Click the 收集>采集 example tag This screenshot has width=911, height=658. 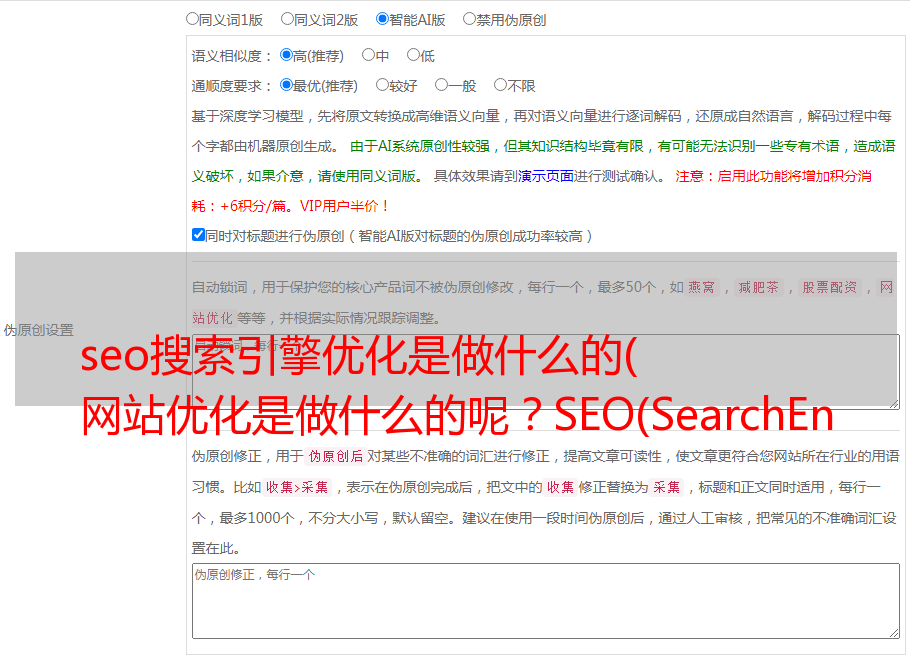[297, 487]
